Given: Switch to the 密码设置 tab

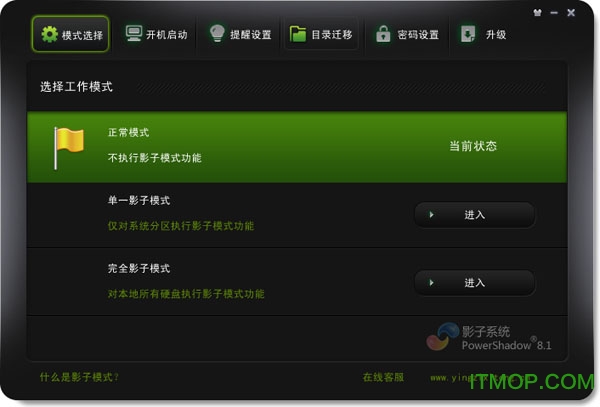Looking at the screenshot, I should click(407, 34).
